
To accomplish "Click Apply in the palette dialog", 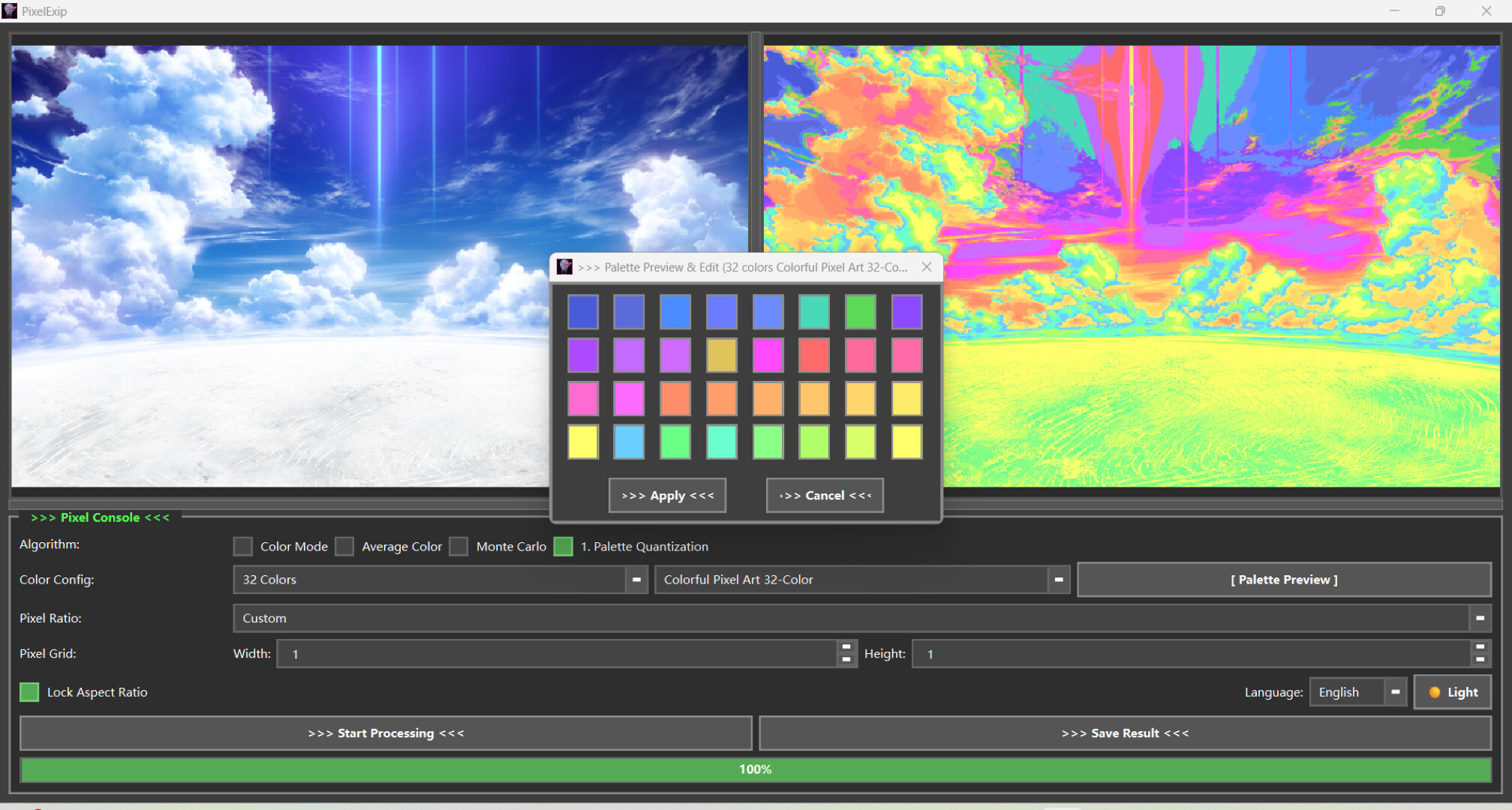I will (x=666, y=495).
